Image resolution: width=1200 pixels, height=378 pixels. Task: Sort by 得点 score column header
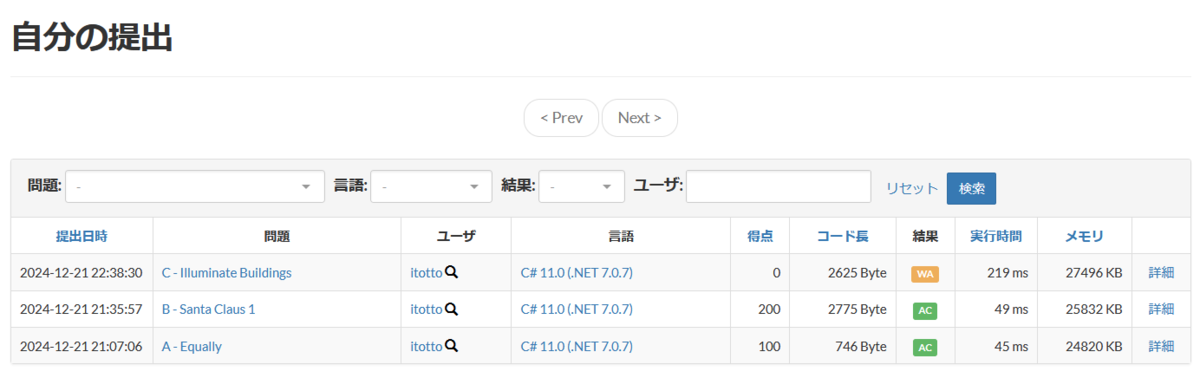760,236
